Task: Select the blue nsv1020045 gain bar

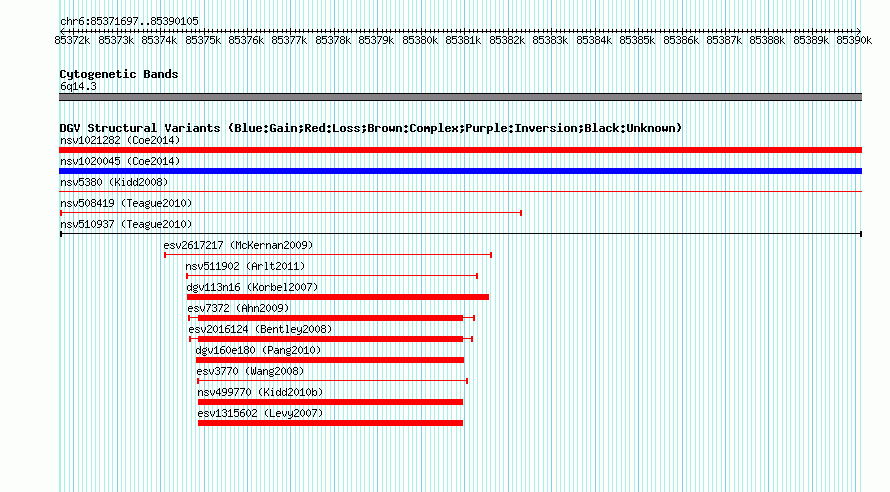Action: pos(460,171)
